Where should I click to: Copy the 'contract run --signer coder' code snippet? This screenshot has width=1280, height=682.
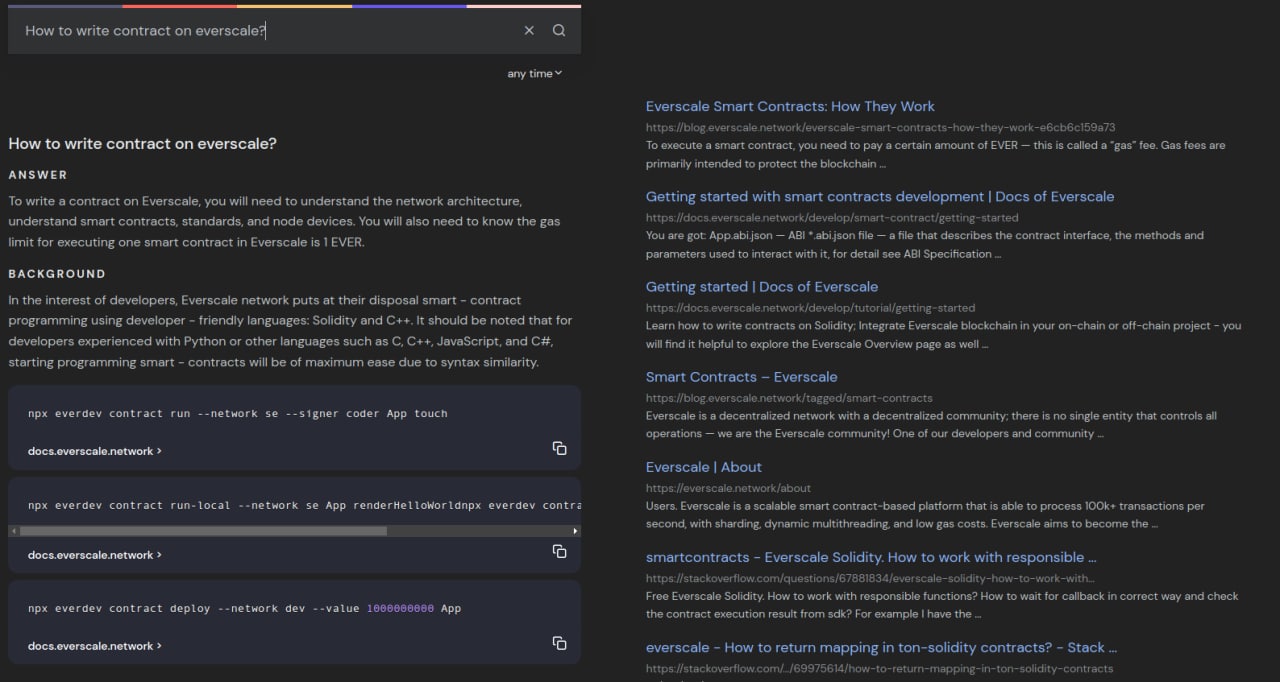point(559,448)
